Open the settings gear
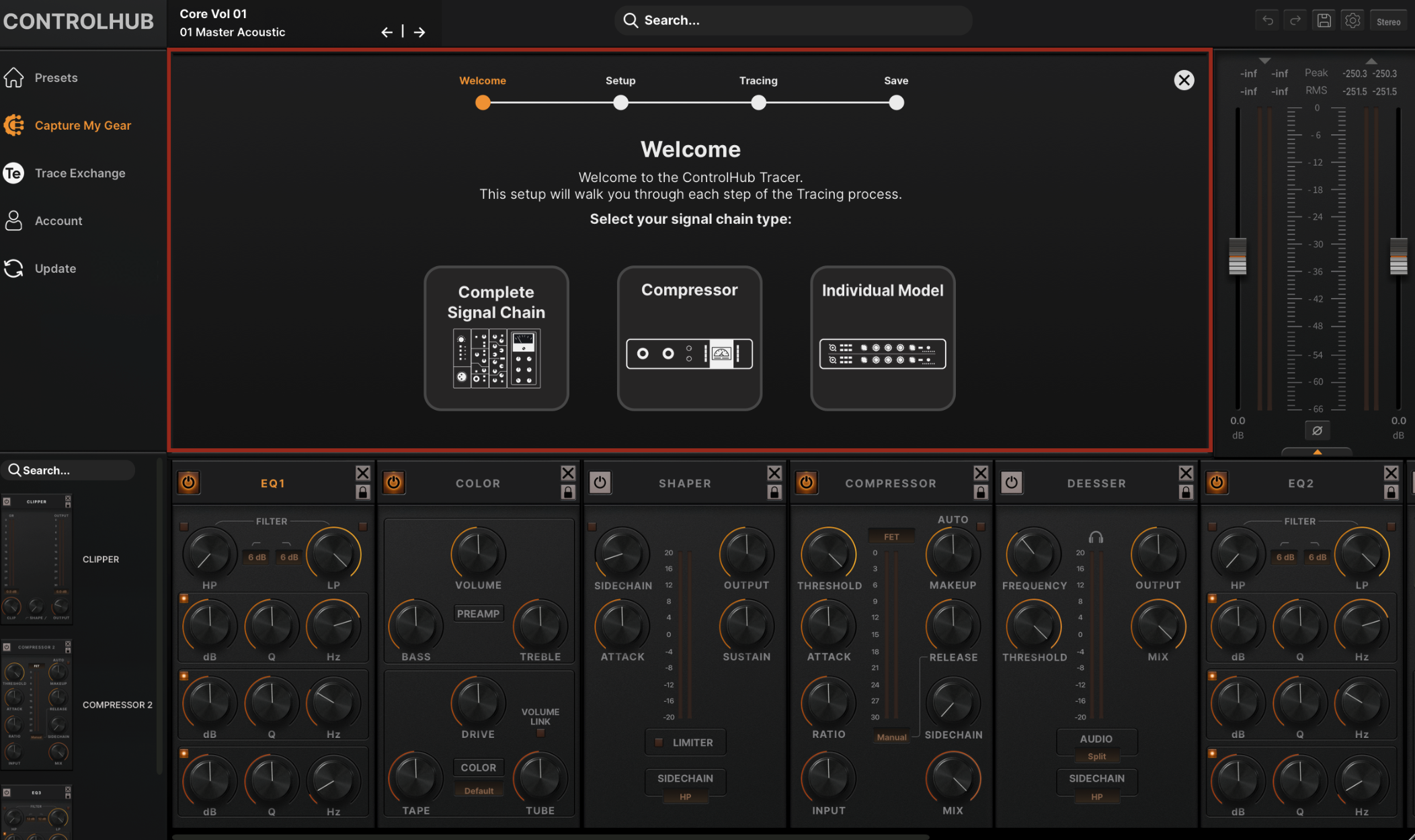The image size is (1415, 840). pyautogui.click(x=1352, y=21)
